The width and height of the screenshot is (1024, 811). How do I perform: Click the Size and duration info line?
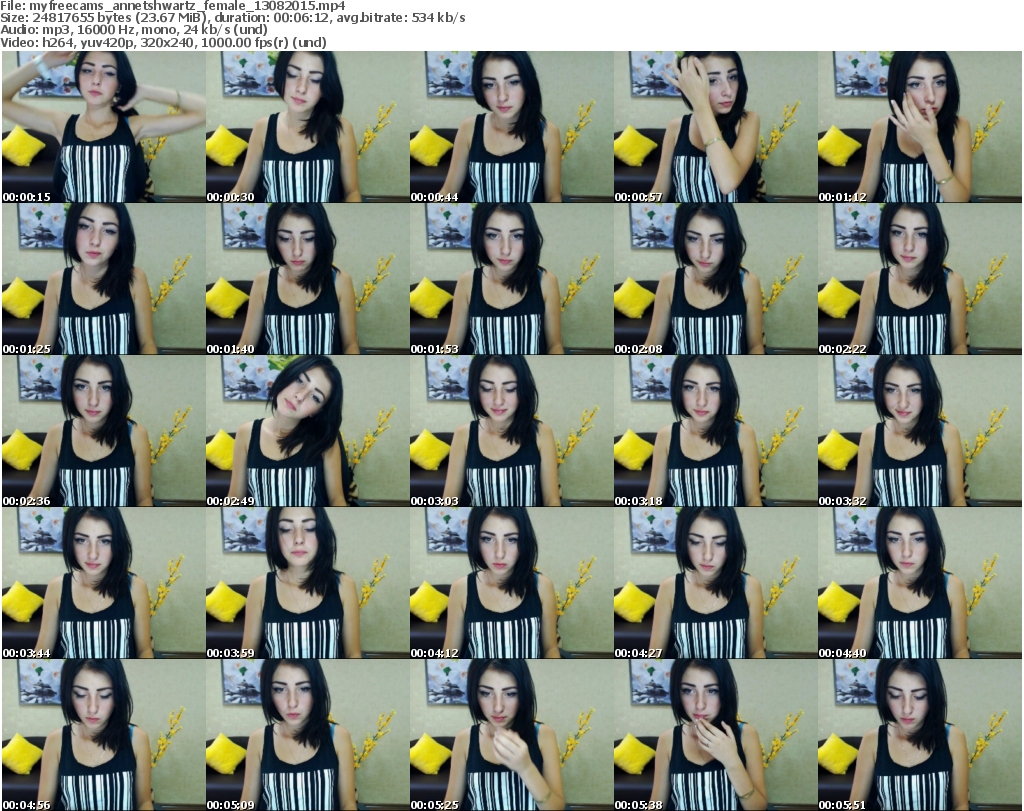click(233, 18)
